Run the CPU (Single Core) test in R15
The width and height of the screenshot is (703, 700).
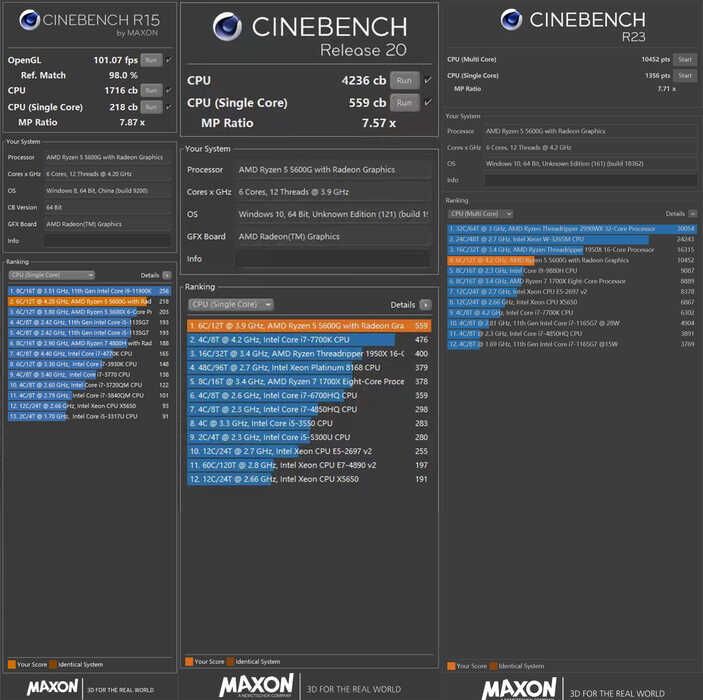click(151, 107)
